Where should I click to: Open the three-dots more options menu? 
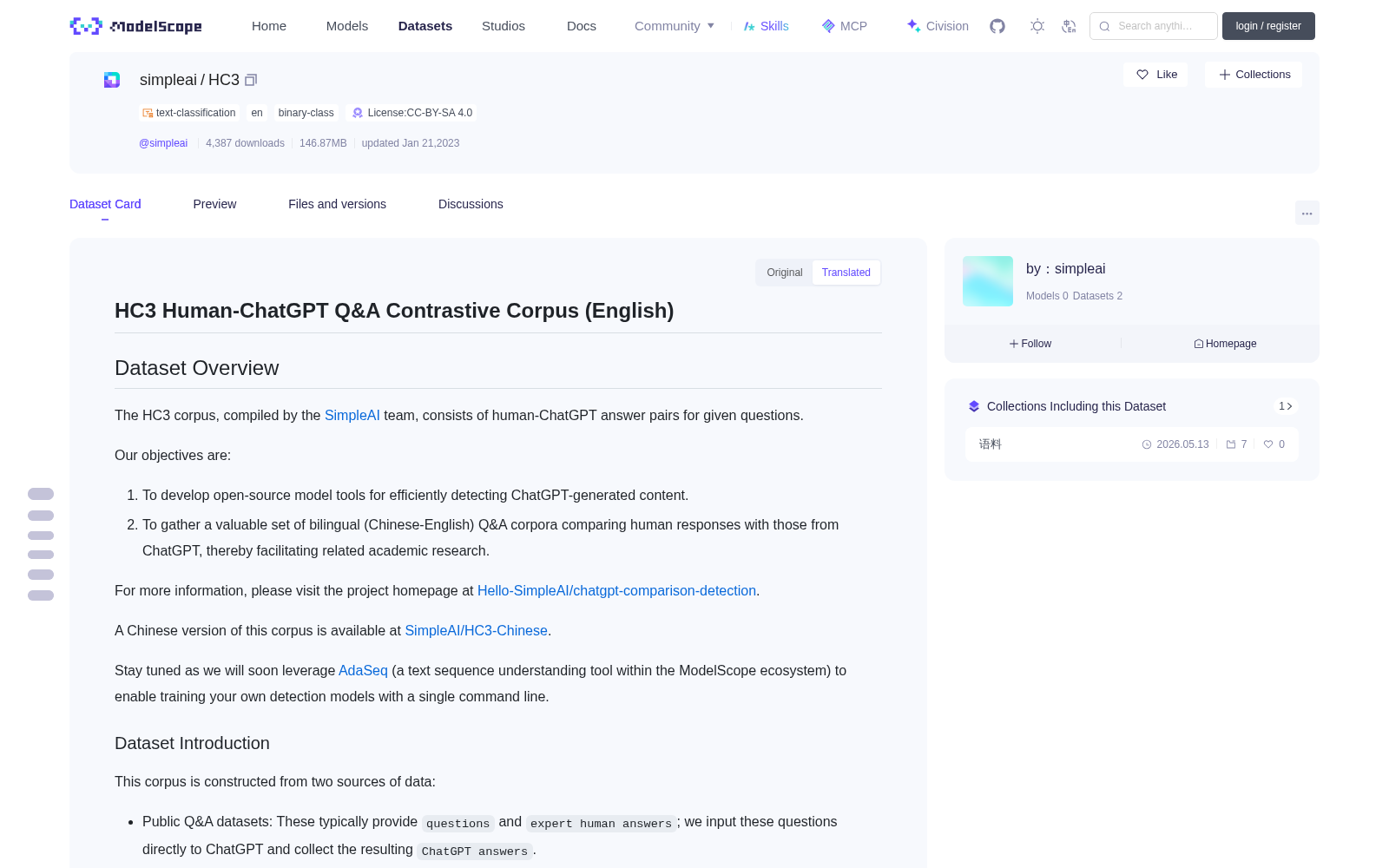click(x=1307, y=213)
